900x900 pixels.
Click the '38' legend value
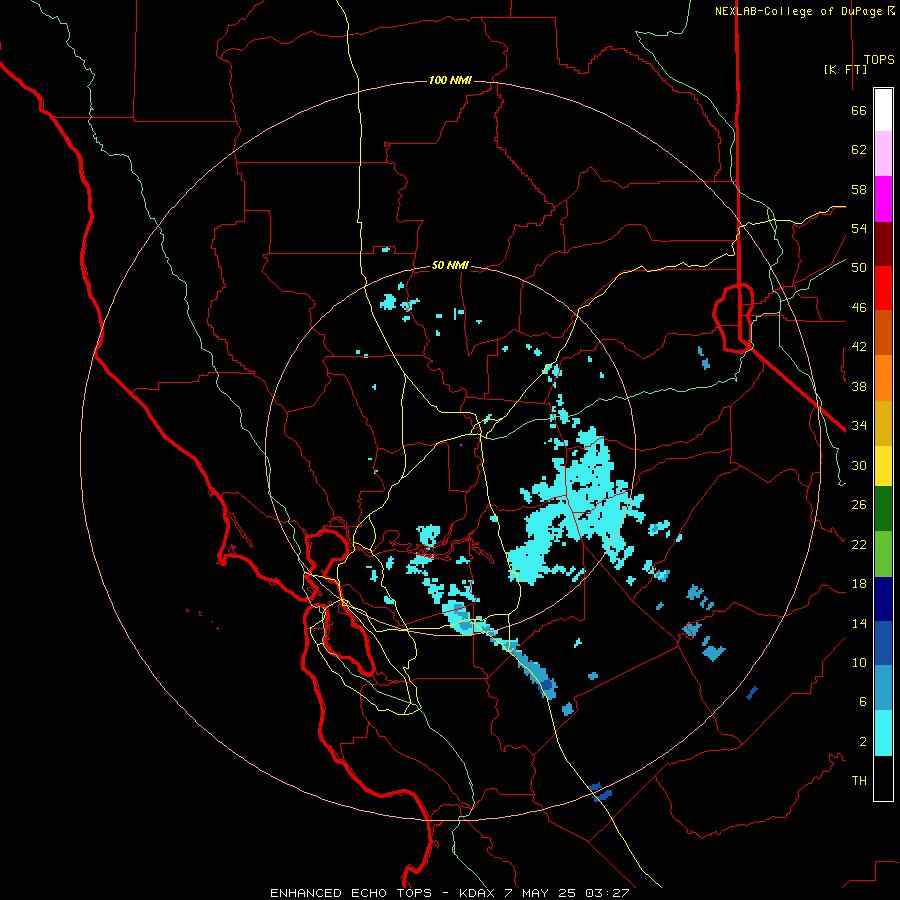(x=859, y=386)
